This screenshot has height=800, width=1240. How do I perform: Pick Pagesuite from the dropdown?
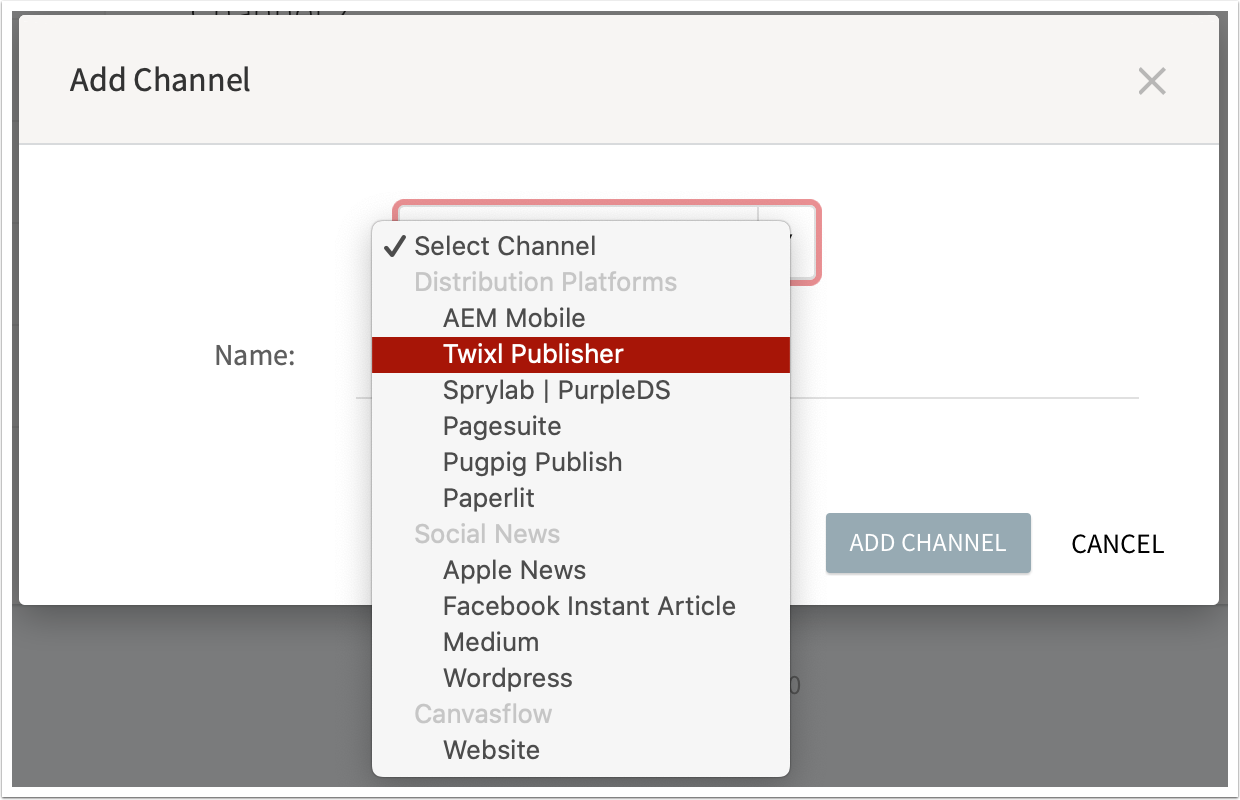(x=581, y=426)
